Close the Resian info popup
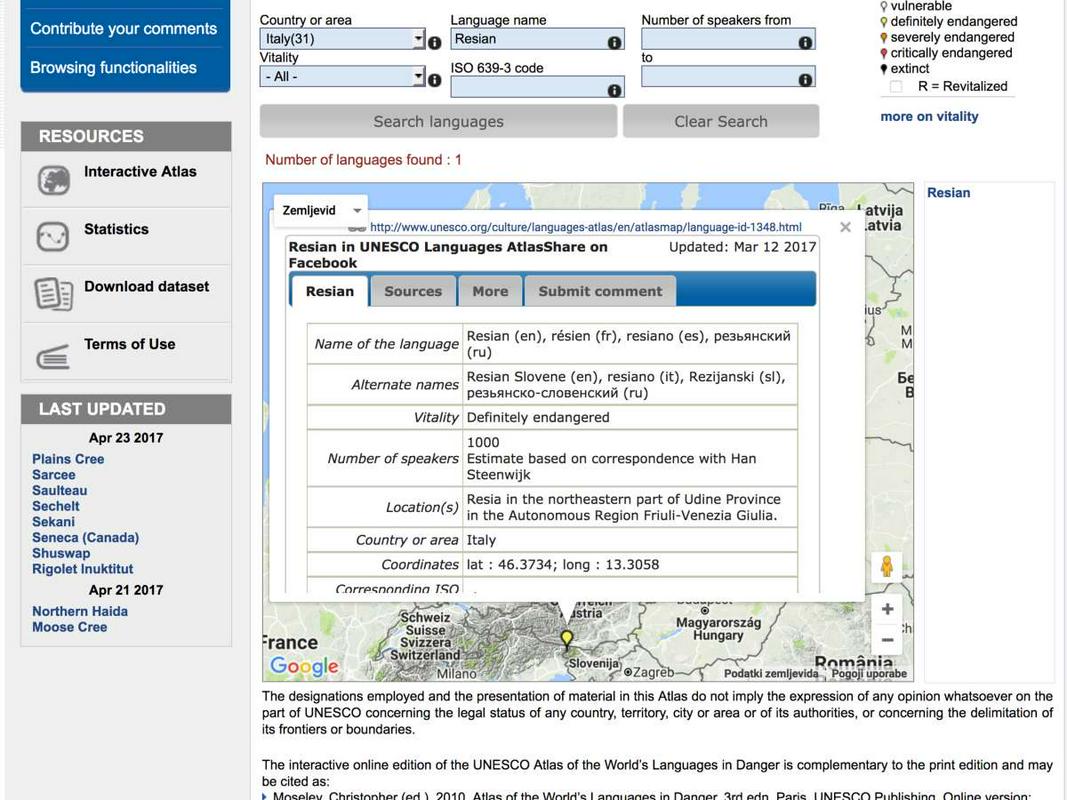Image resolution: width=1067 pixels, height=800 pixels. [845, 227]
